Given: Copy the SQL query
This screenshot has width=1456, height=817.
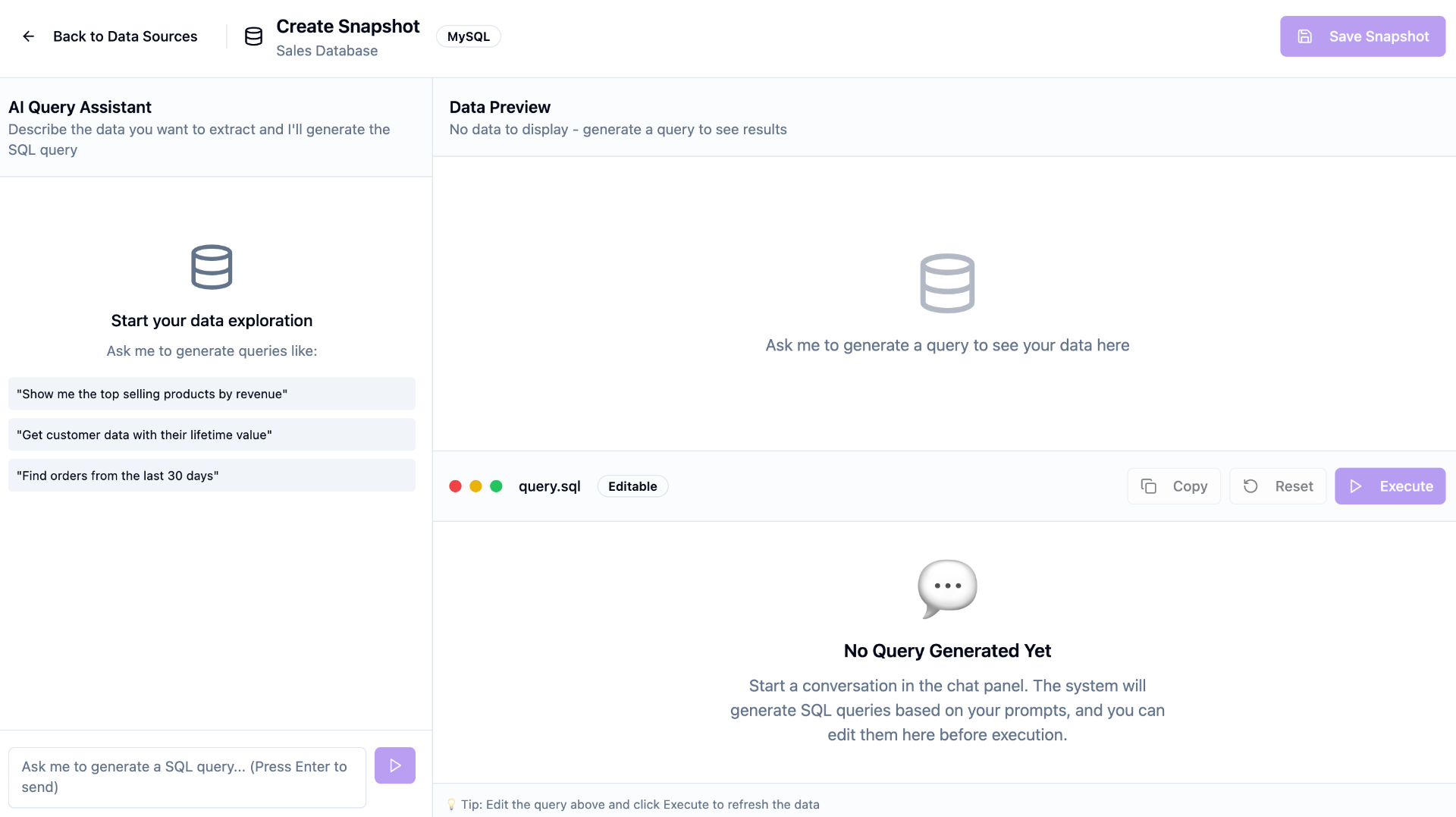Looking at the screenshot, I should [x=1174, y=486].
